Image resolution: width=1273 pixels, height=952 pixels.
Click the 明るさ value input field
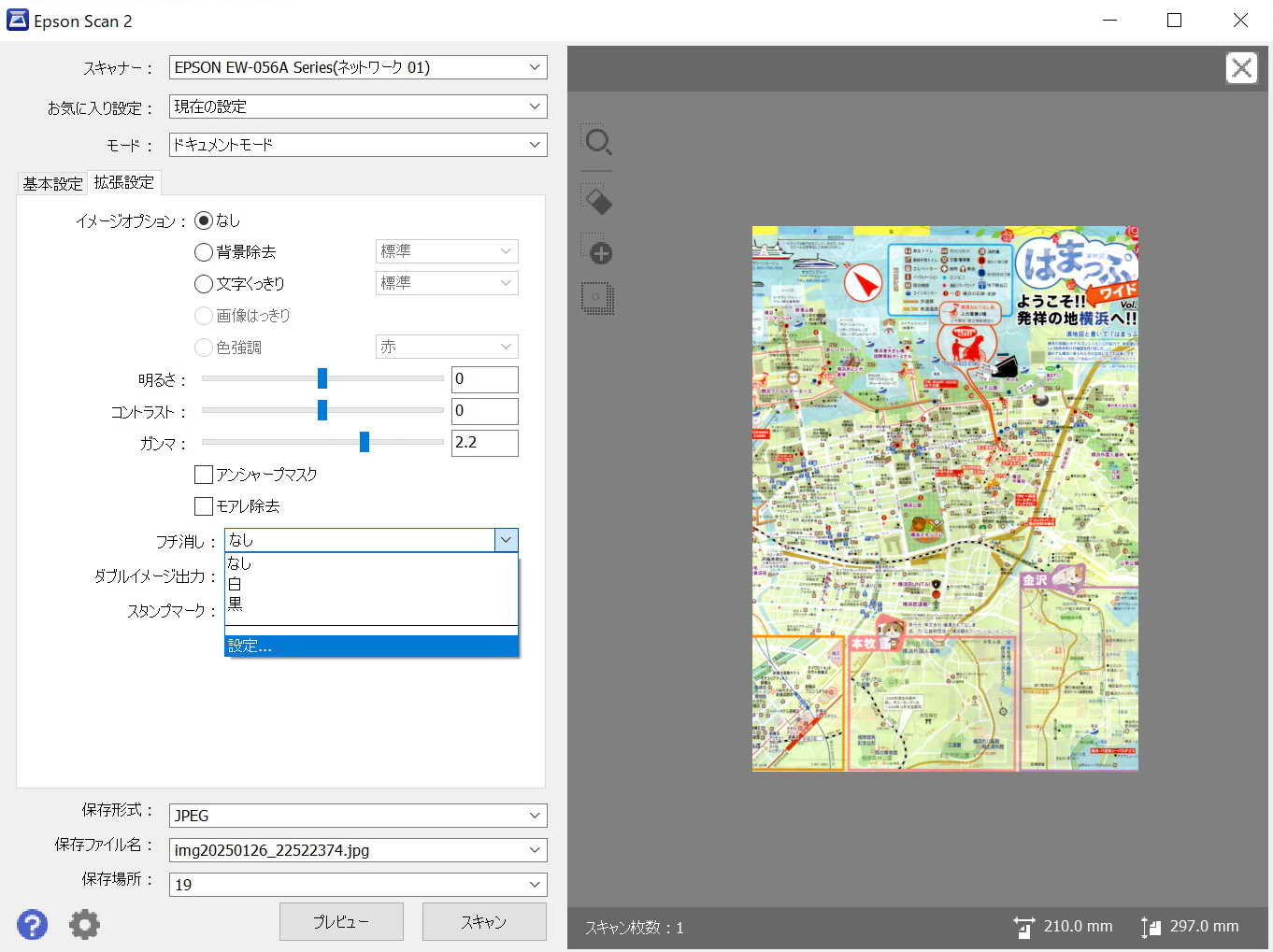pos(484,379)
